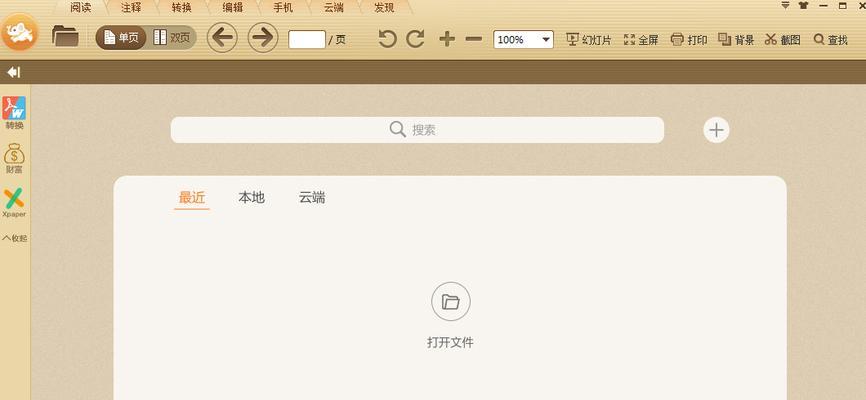The height and width of the screenshot is (400, 866).
Task: Switch to double page view (双页)
Action: [x=172, y=38]
